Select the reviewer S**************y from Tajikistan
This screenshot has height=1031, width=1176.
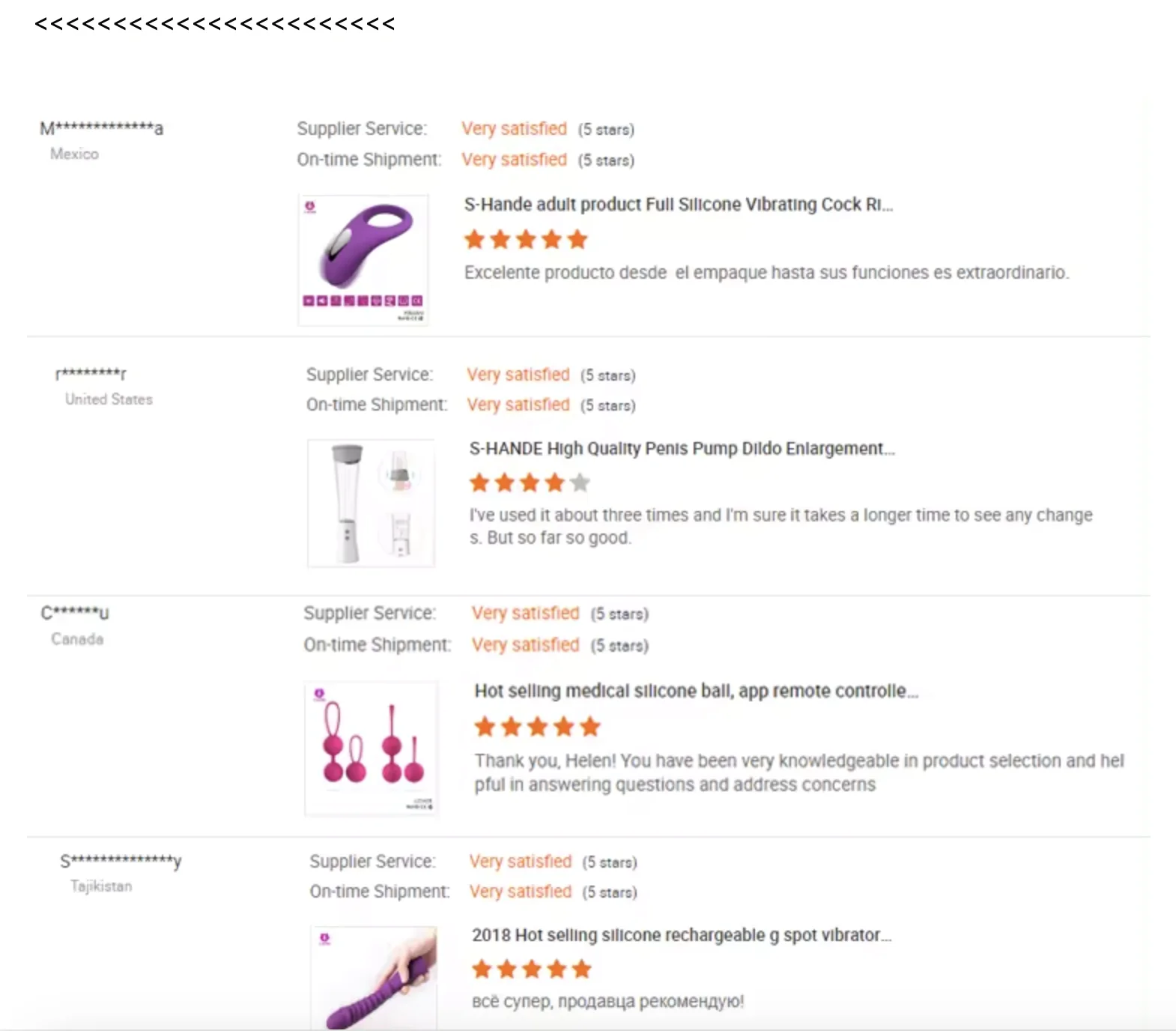coord(121,861)
